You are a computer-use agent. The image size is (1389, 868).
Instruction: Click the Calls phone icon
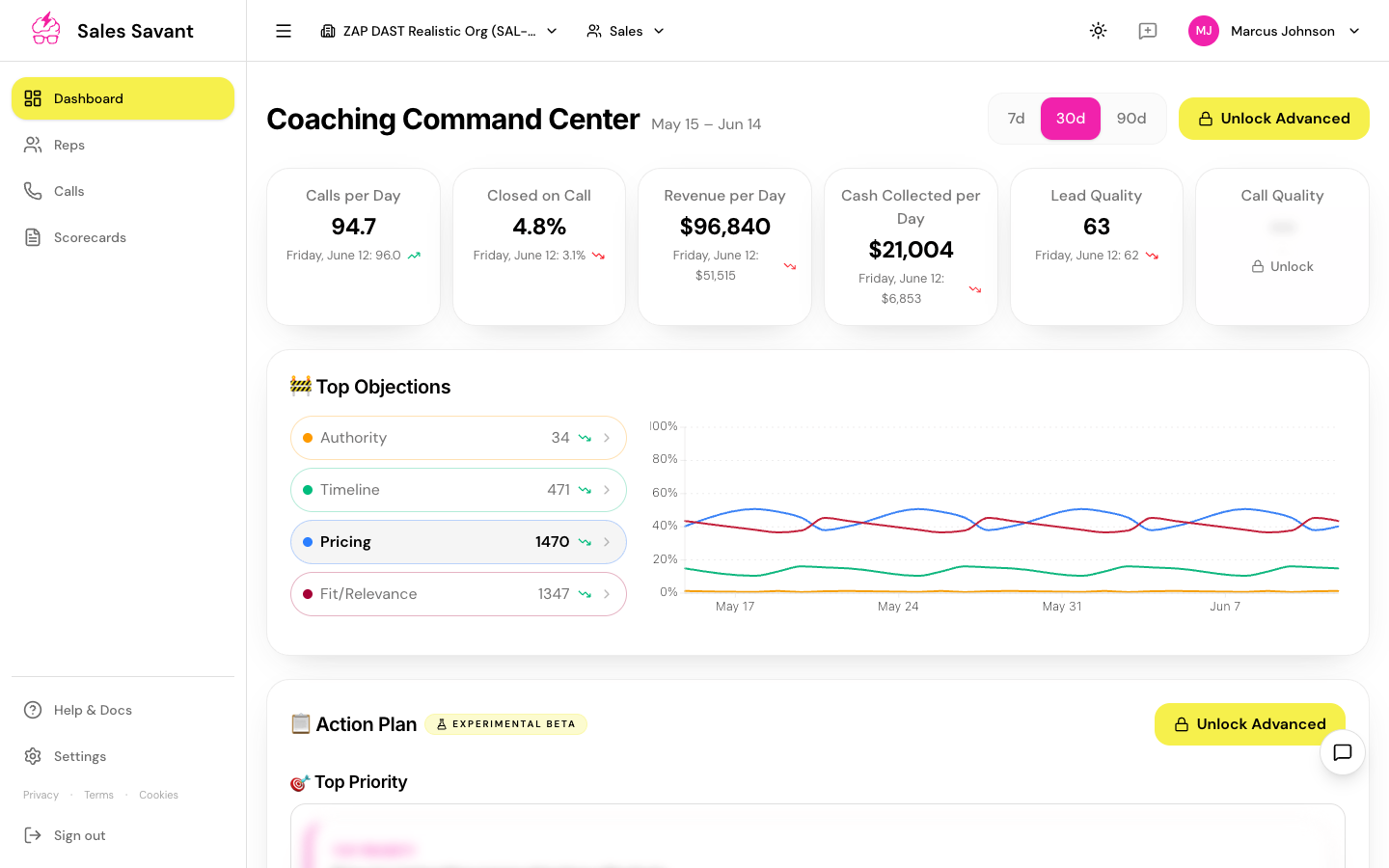tap(33, 191)
